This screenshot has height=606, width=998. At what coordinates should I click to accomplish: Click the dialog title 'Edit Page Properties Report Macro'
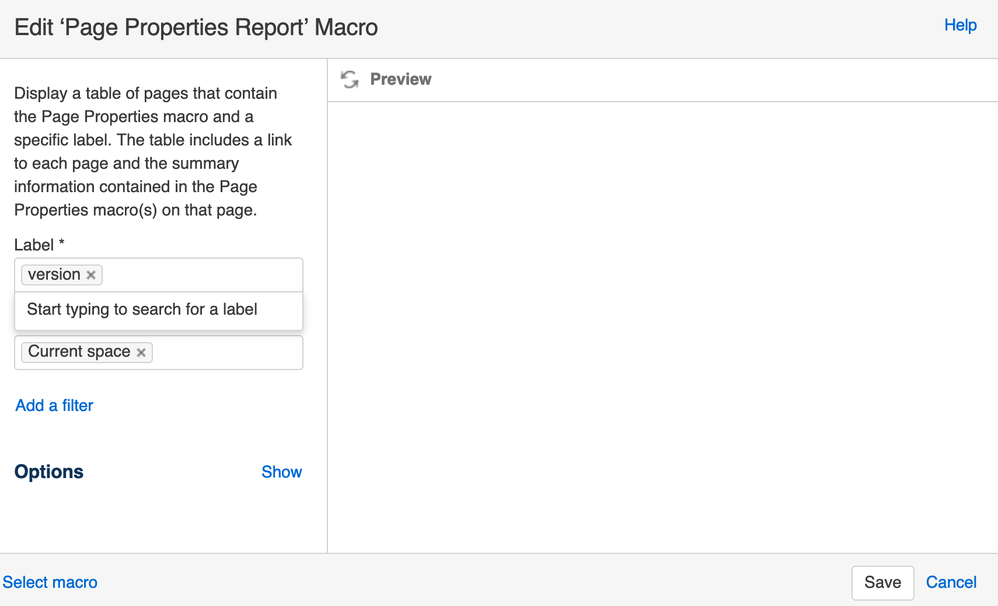(x=196, y=28)
